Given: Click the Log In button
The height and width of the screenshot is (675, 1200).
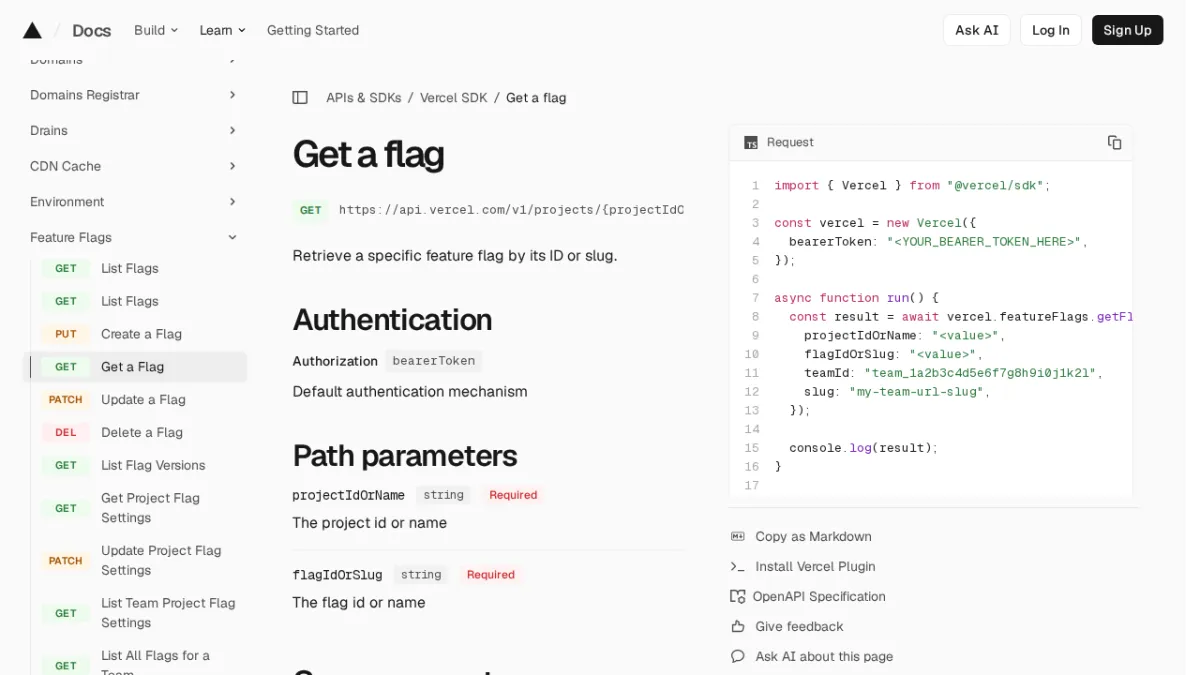Looking at the screenshot, I should tap(1050, 30).
